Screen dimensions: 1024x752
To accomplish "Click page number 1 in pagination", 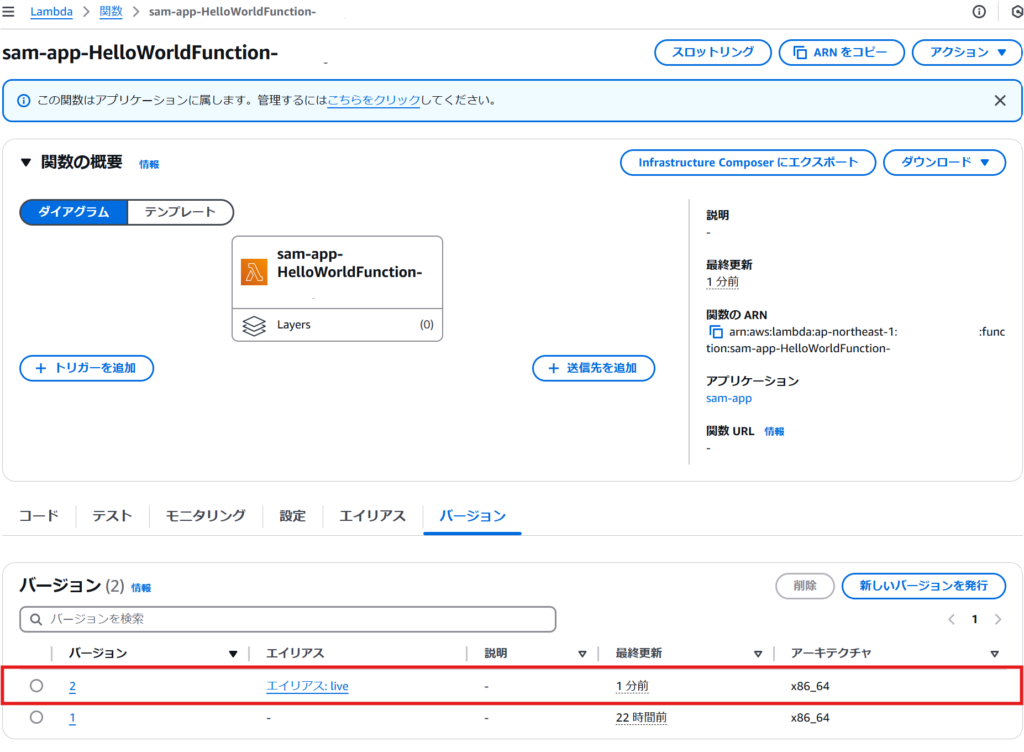I will point(974,619).
